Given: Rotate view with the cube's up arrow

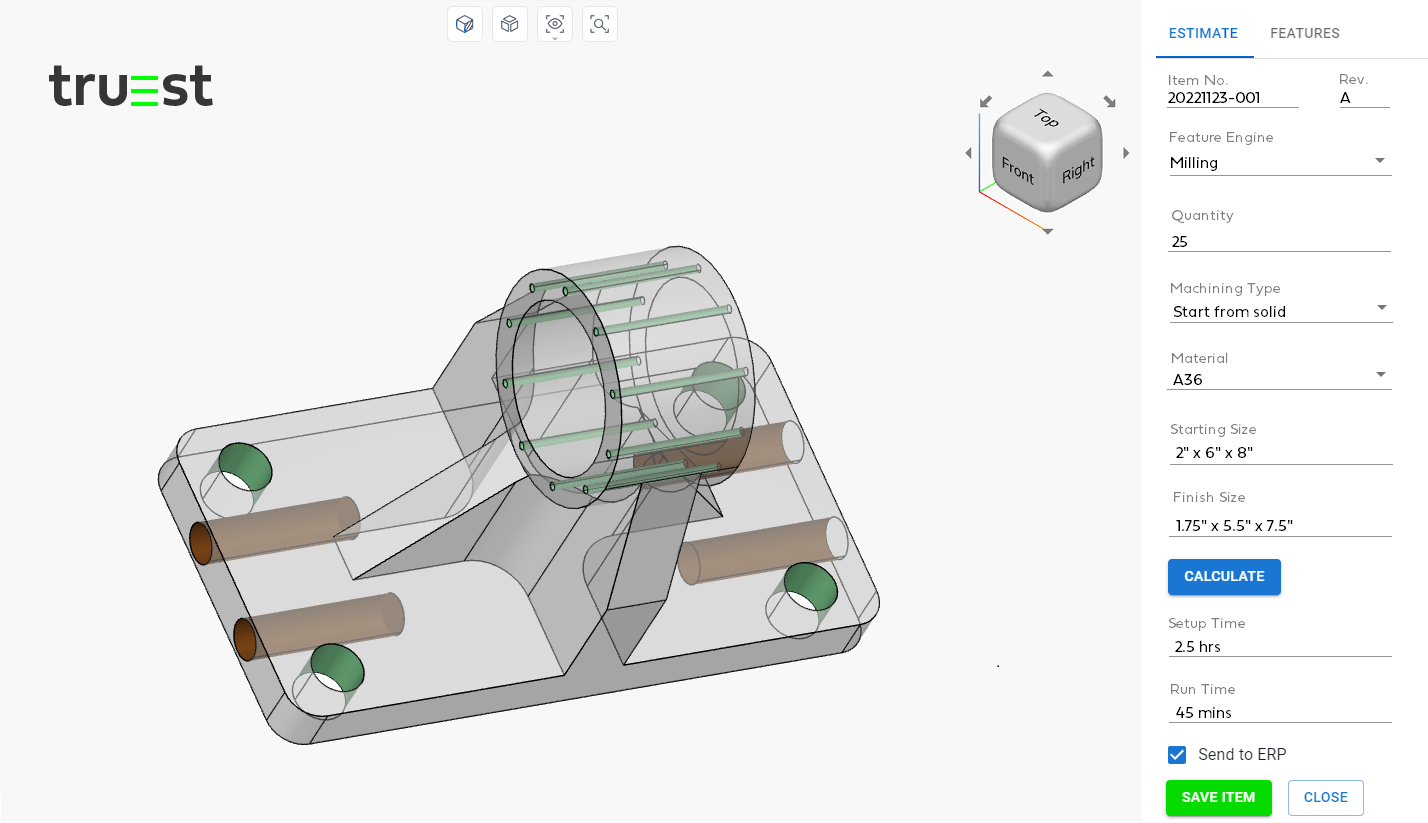Looking at the screenshot, I should [1047, 74].
